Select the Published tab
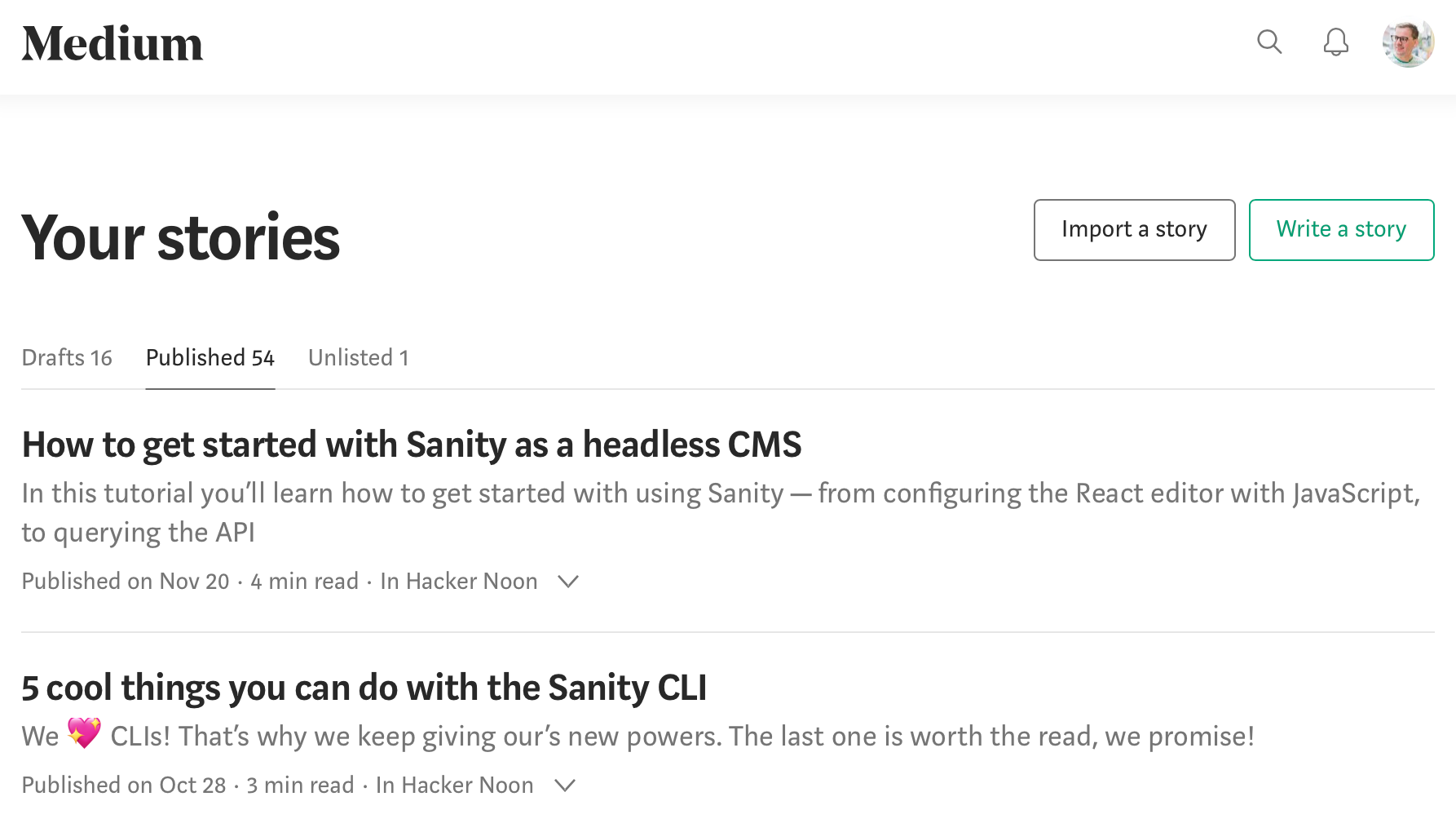 click(x=210, y=357)
